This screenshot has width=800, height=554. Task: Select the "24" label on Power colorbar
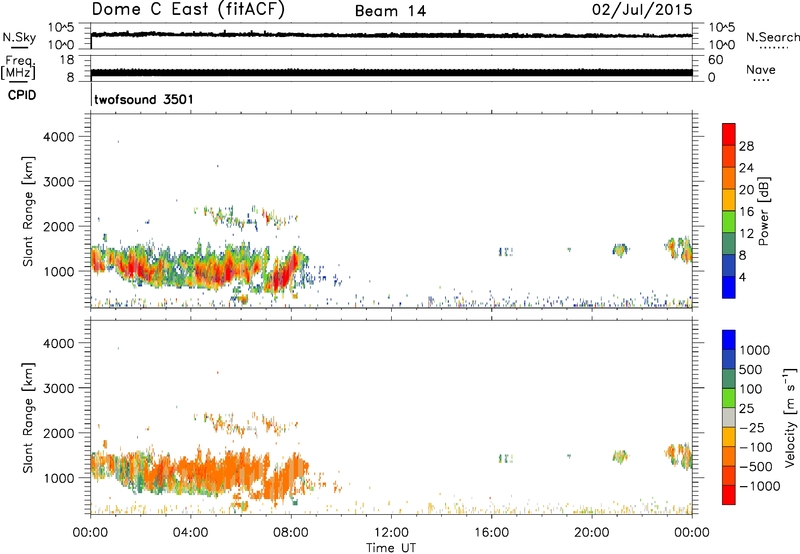[746, 168]
